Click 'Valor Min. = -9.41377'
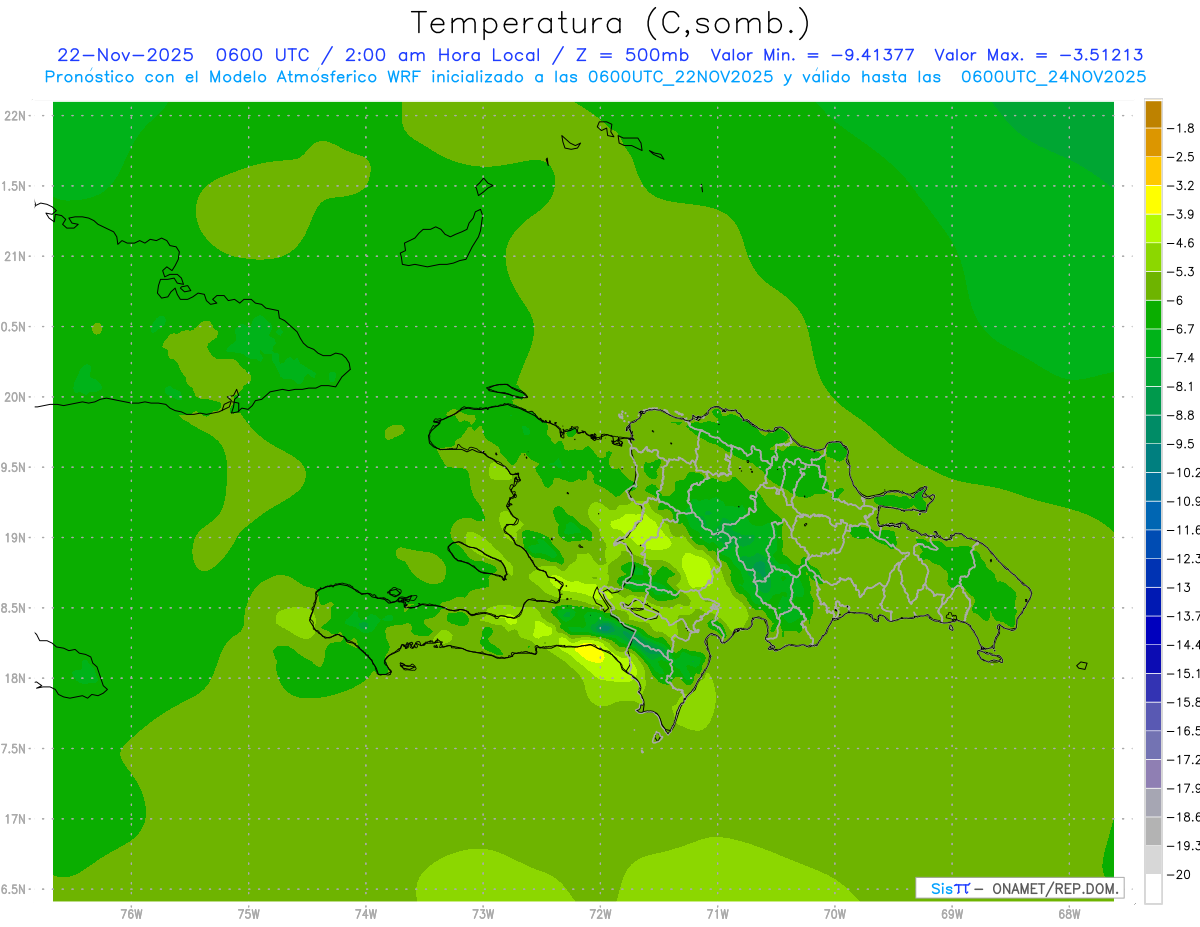The image size is (1200, 927). coord(812,55)
